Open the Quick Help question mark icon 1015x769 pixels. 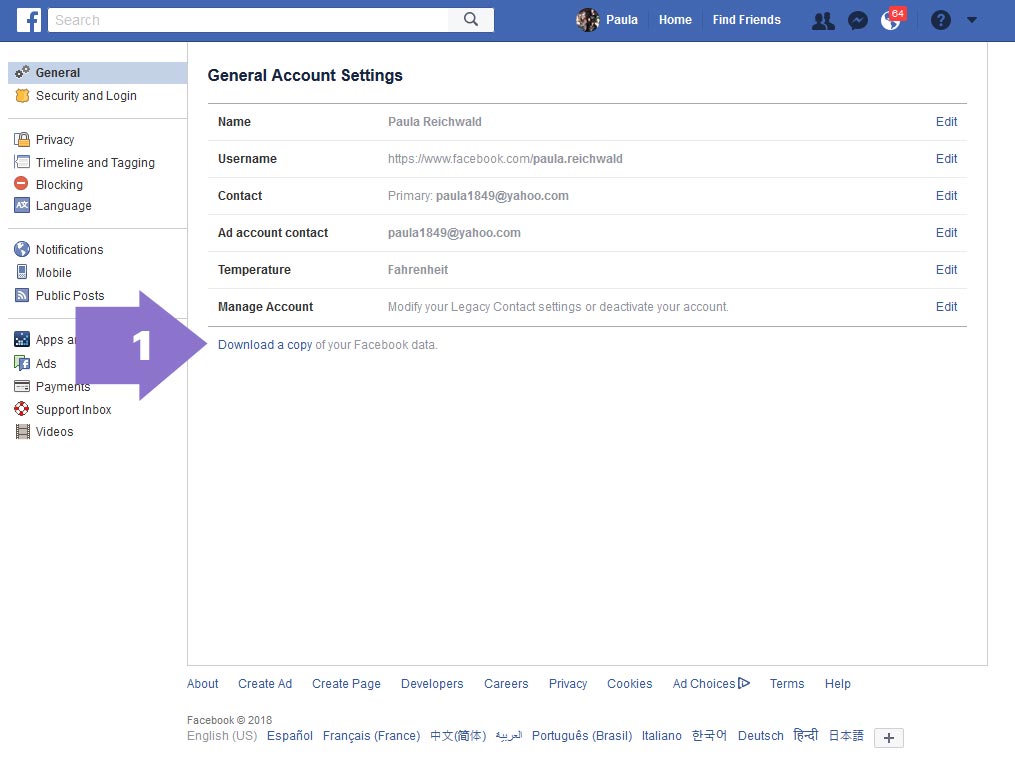click(x=941, y=20)
